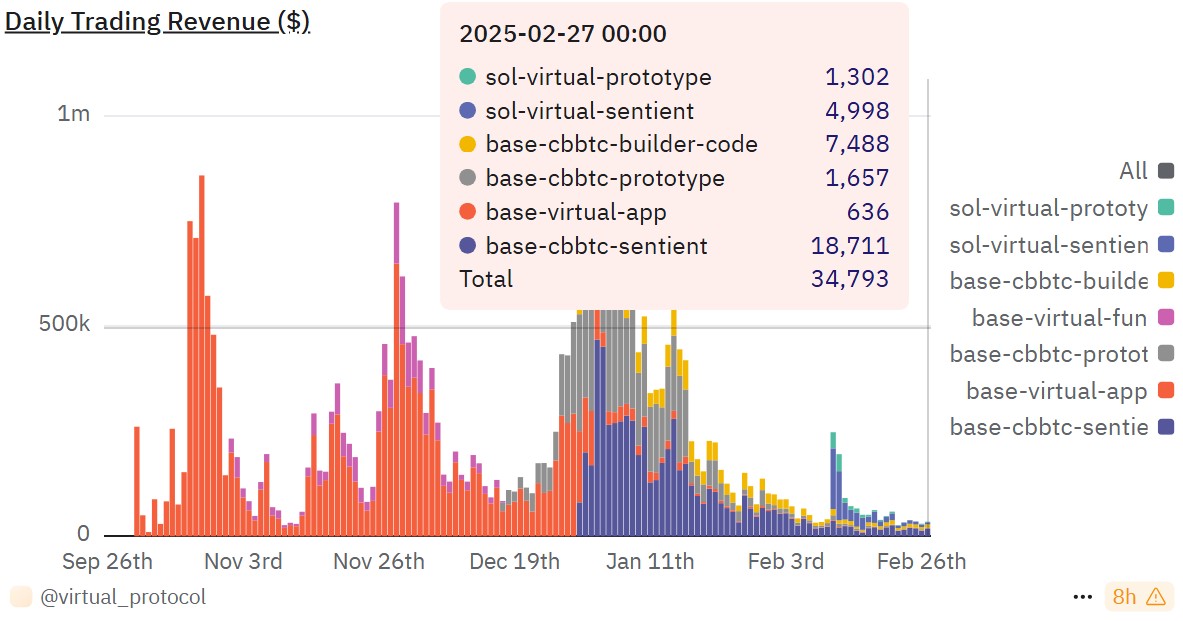Open the three-dot more options menu
Viewport: 1183px width, 621px height.
tap(1082, 597)
